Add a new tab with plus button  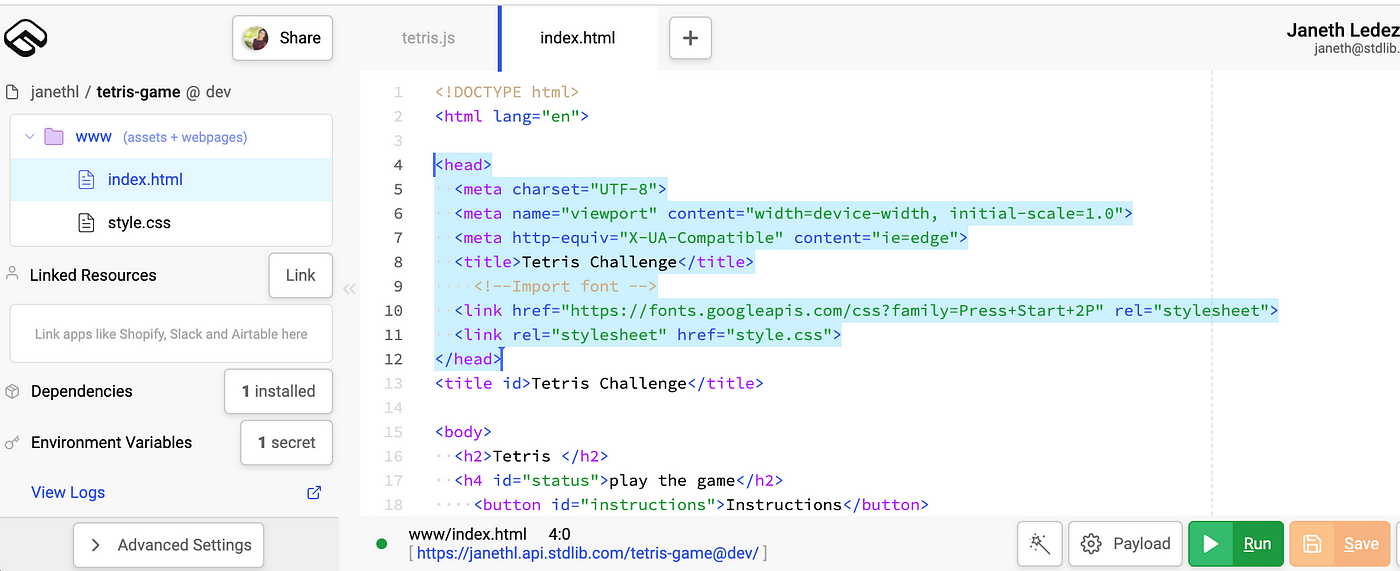click(x=690, y=38)
